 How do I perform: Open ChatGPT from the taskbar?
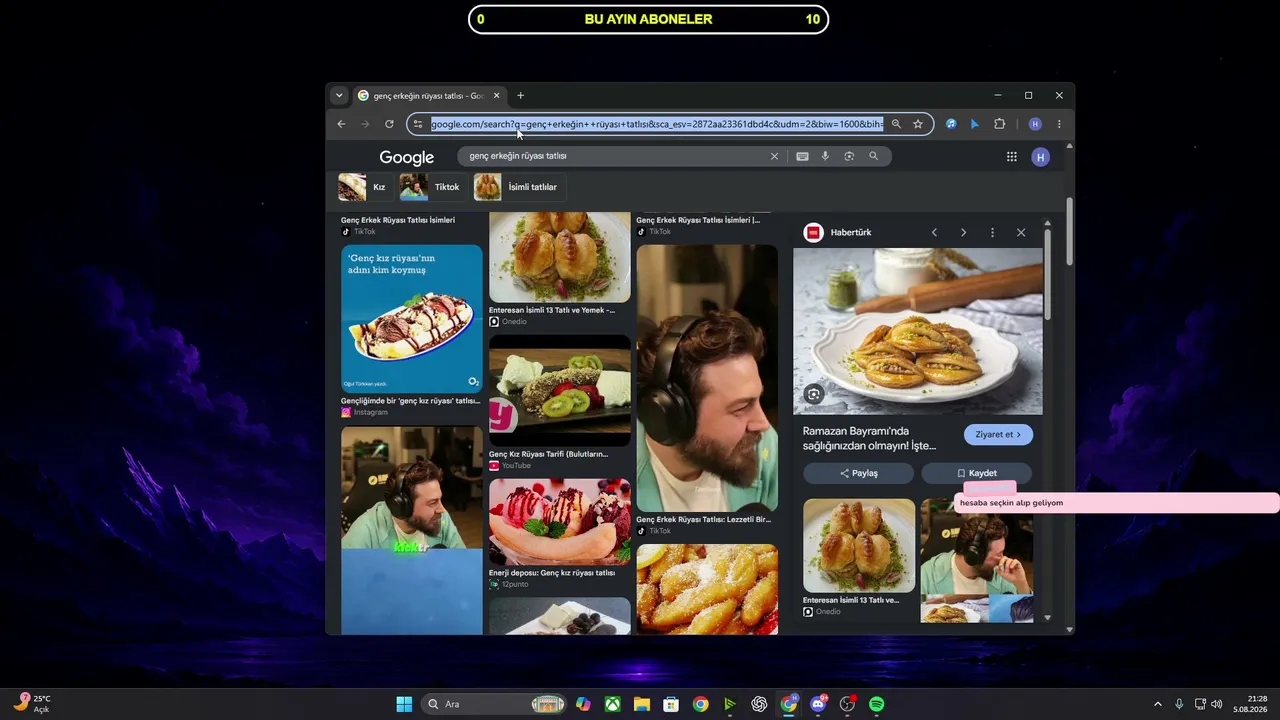759,704
